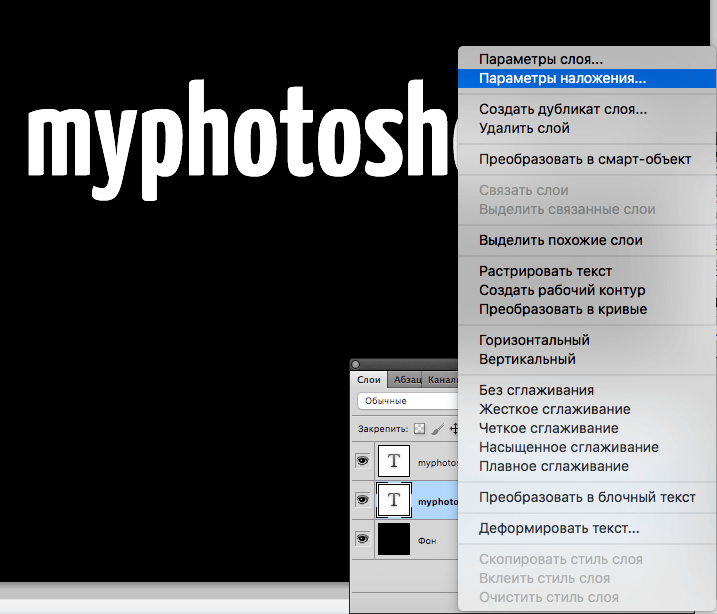Viewport: 717px width, 614px height.
Task: Click the lock position move icon
Action: [x=454, y=428]
